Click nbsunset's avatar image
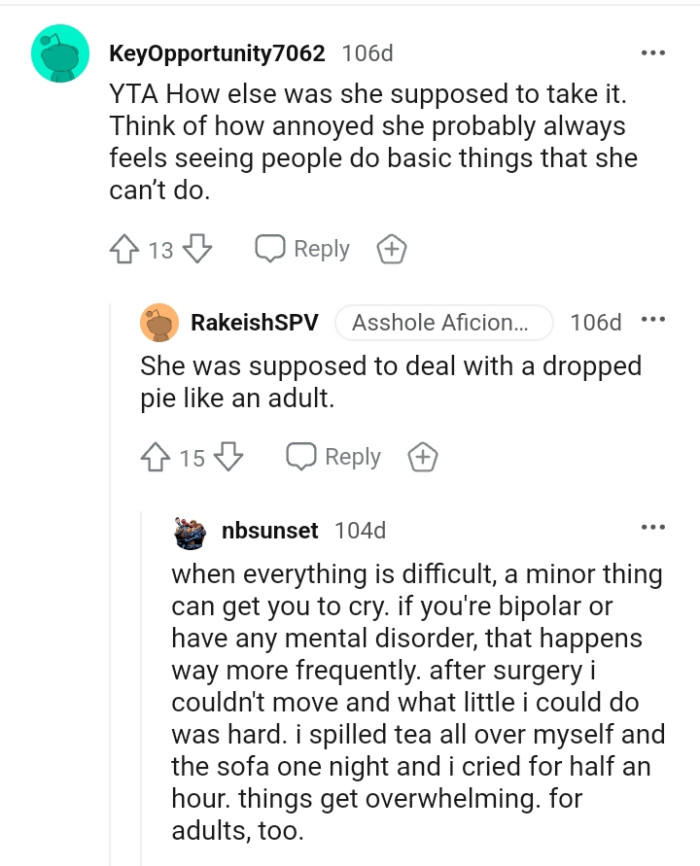Viewport: 700px width, 866px height. click(x=191, y=531)
